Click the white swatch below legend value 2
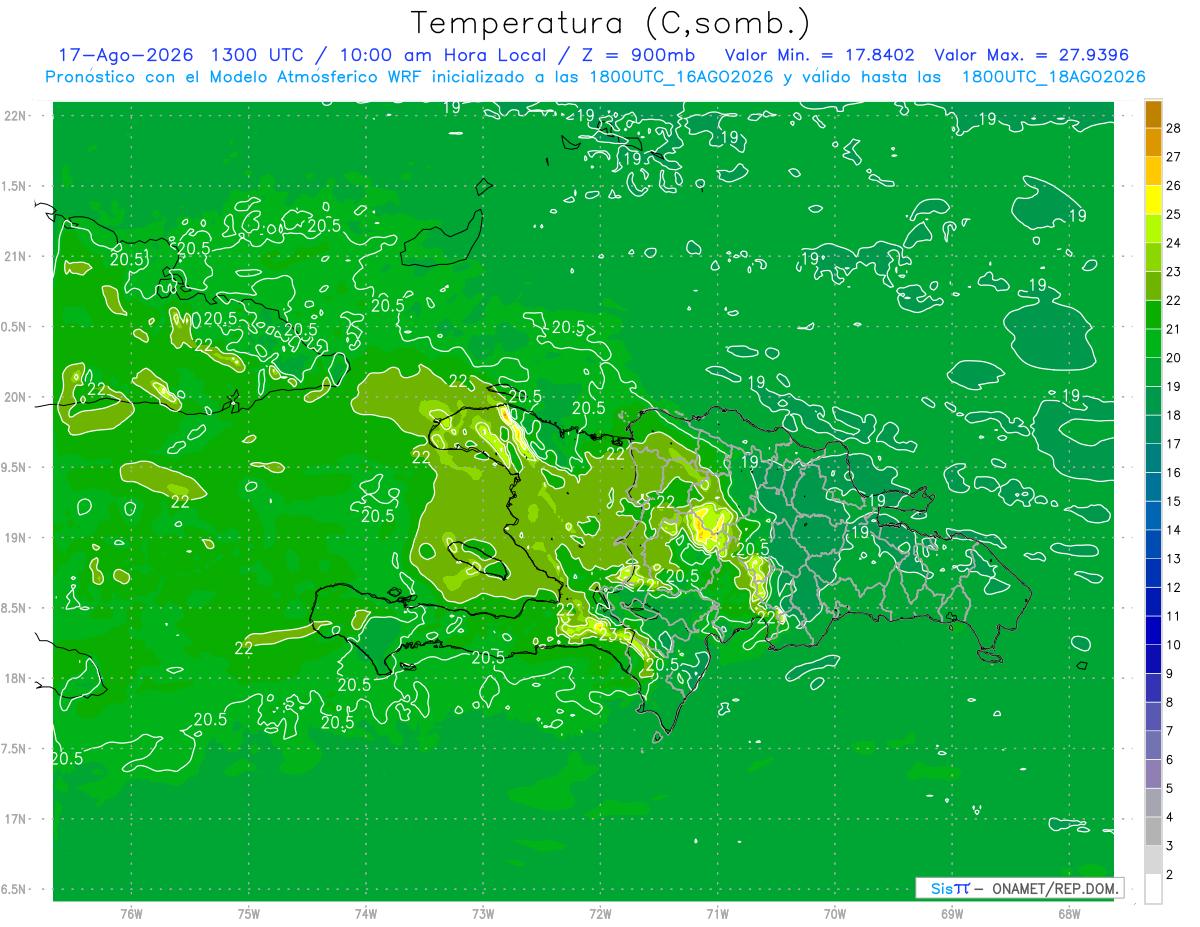The image size is (1200, 927). 1153,889
